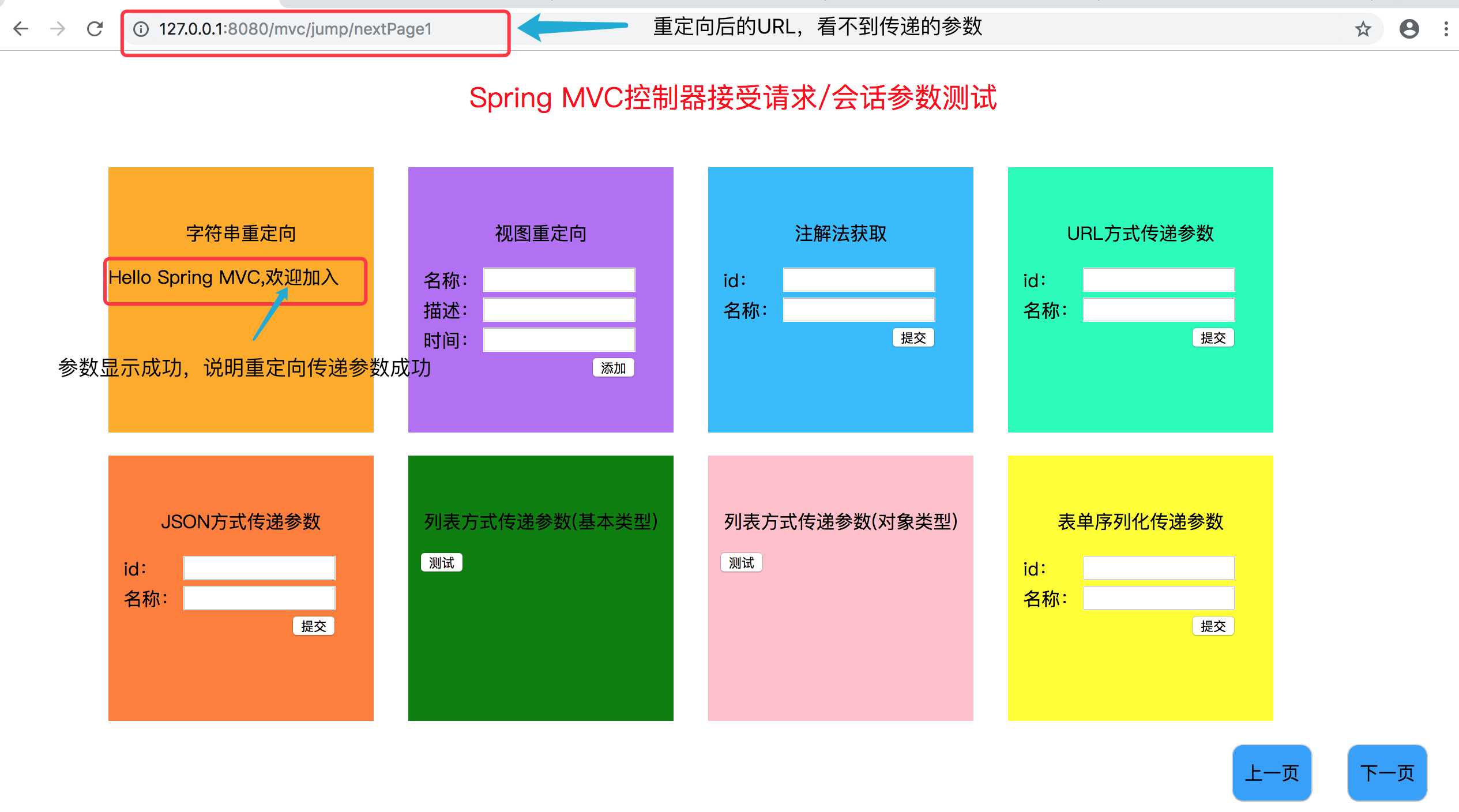
Task: Click the id field in 表单序列化传递参数 card
Action: 1159,568
